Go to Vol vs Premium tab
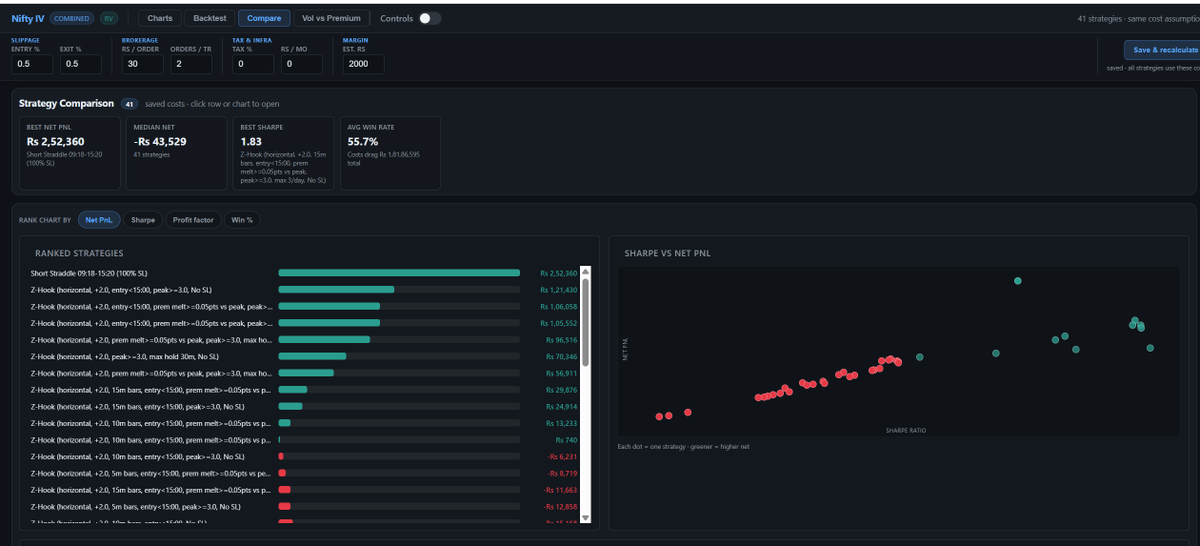Screen dimensions: 1200x546 point(331,18)
